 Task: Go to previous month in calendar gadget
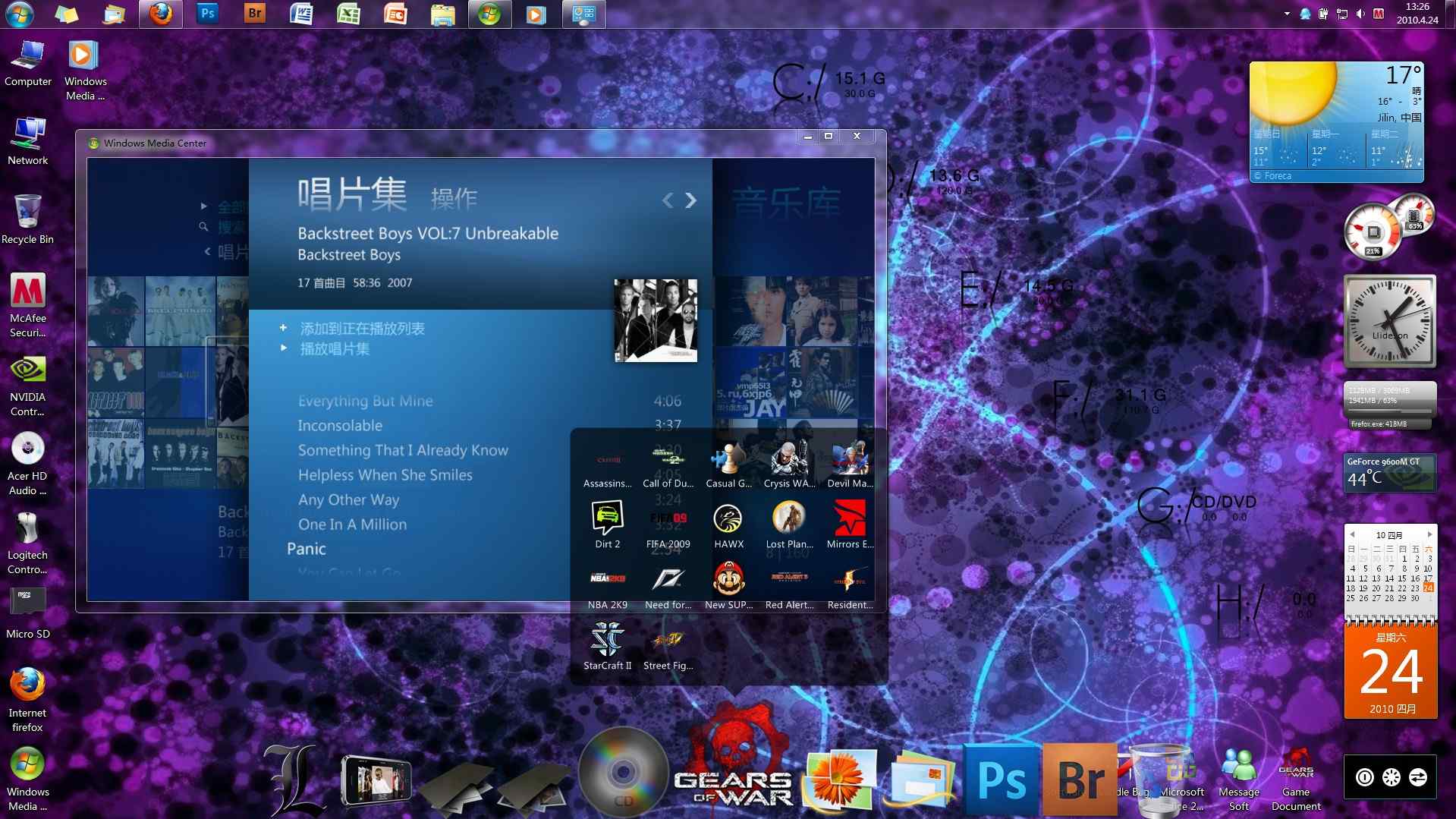click(1352, 534)
